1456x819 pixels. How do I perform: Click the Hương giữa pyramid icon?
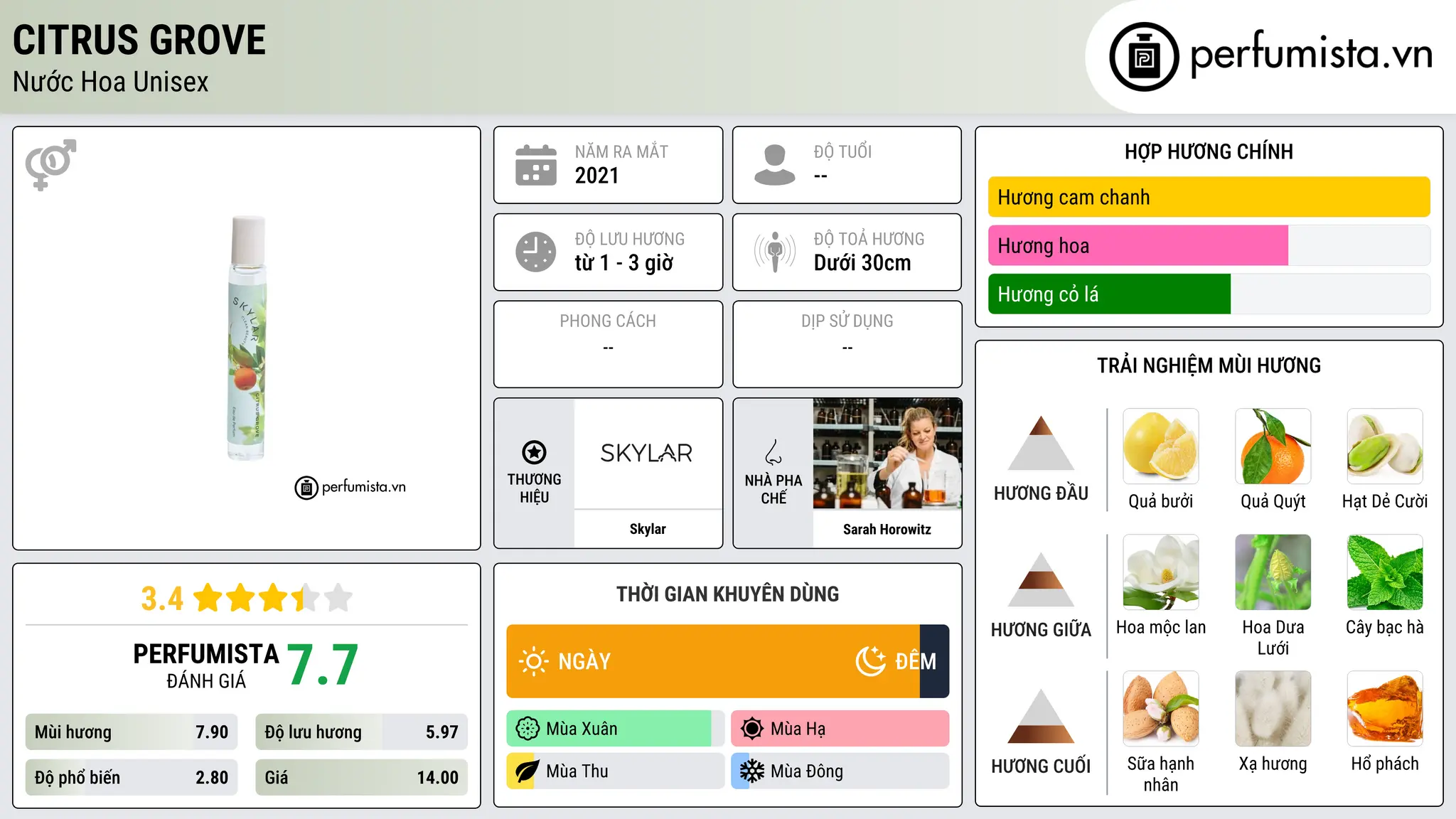click(1041, 579)
